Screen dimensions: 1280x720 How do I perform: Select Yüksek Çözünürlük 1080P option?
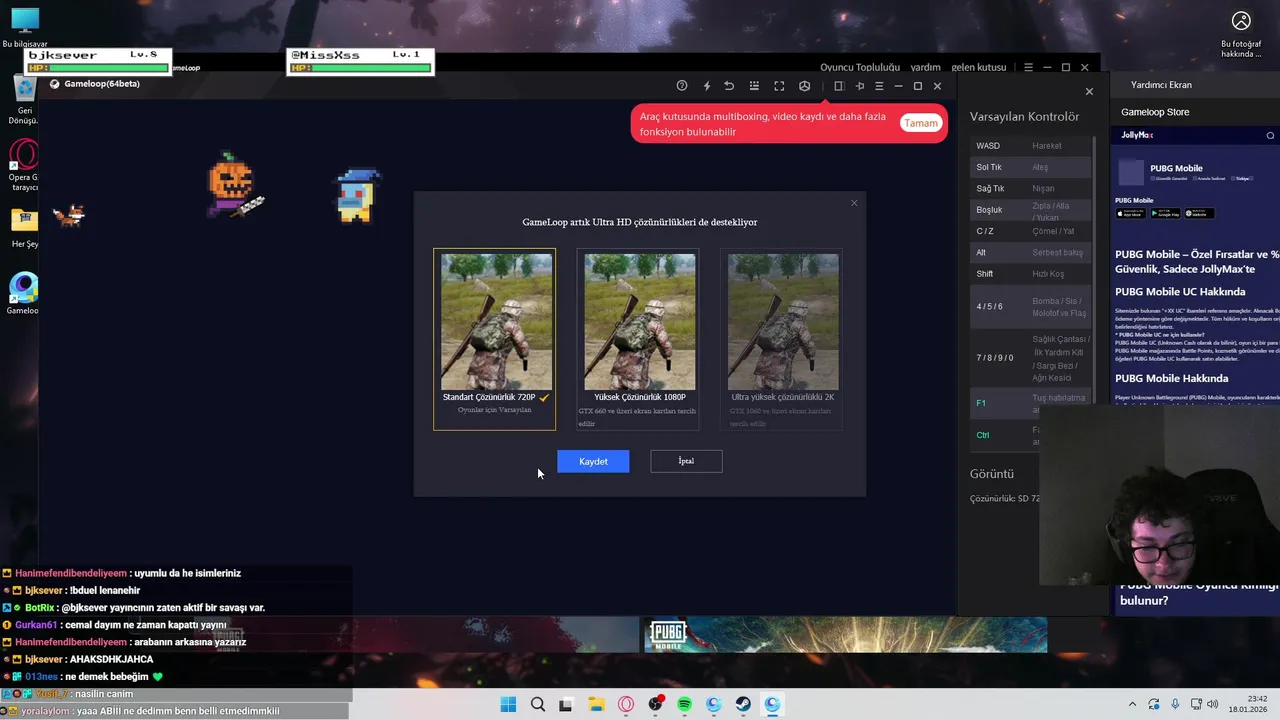639,339
